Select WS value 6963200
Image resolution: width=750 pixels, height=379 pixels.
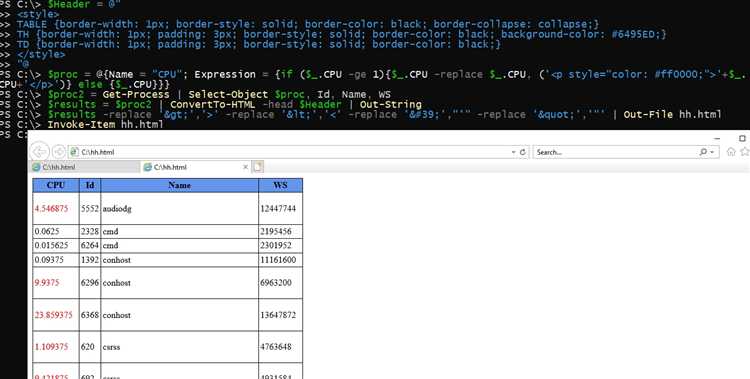point(276,283)
